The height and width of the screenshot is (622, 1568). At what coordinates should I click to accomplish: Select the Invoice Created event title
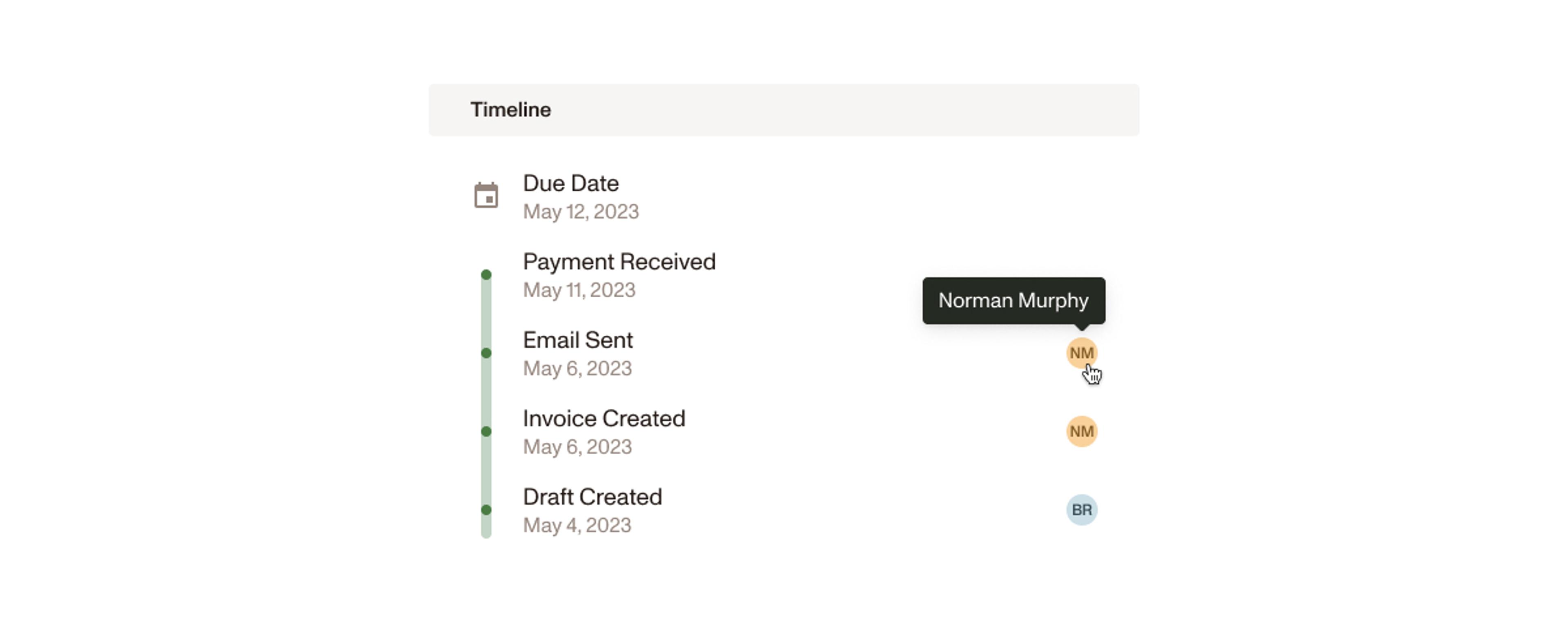click(x=604, y=419)
